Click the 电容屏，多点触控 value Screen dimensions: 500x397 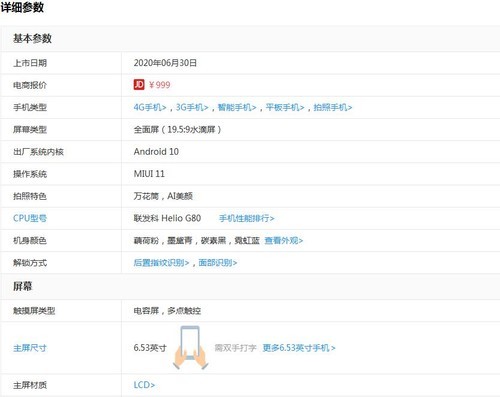point(167,311)
